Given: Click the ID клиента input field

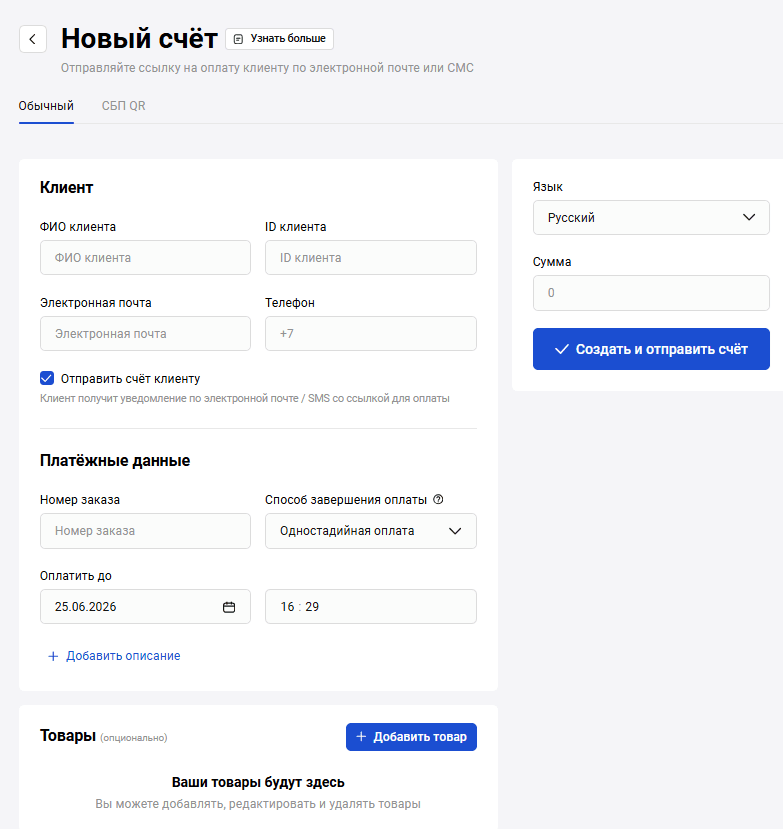Looking at the screenshot, I should (371, 257).
